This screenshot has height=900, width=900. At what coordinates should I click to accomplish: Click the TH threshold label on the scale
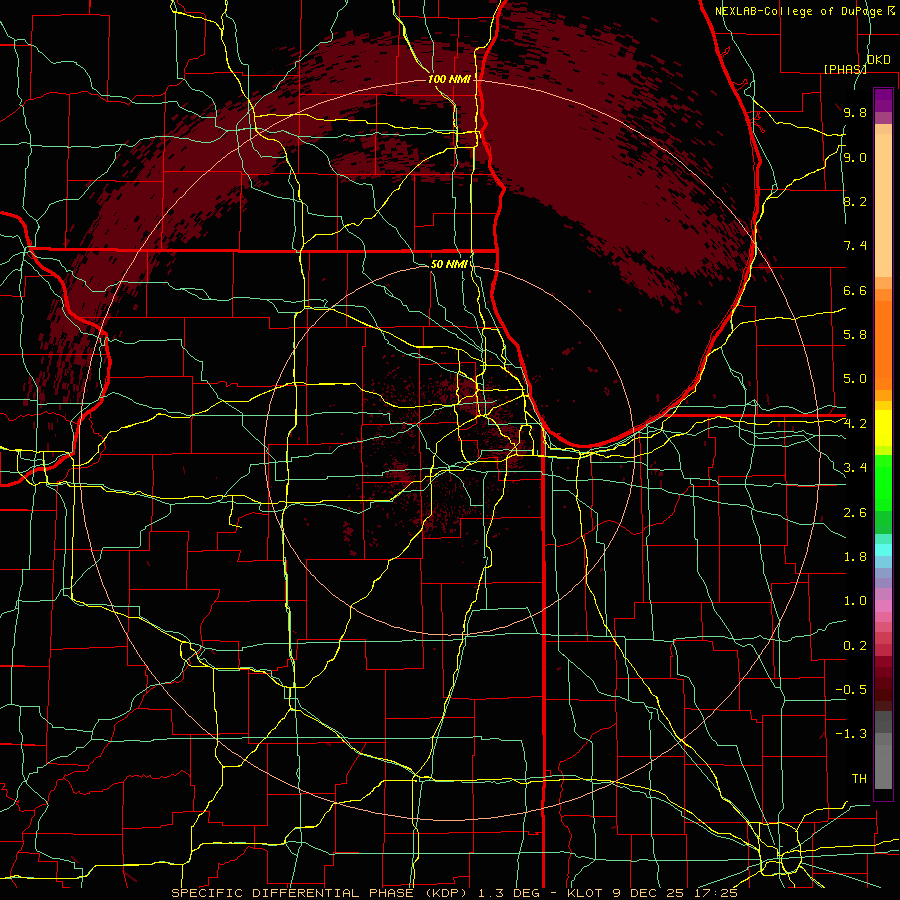coord(859,779)
